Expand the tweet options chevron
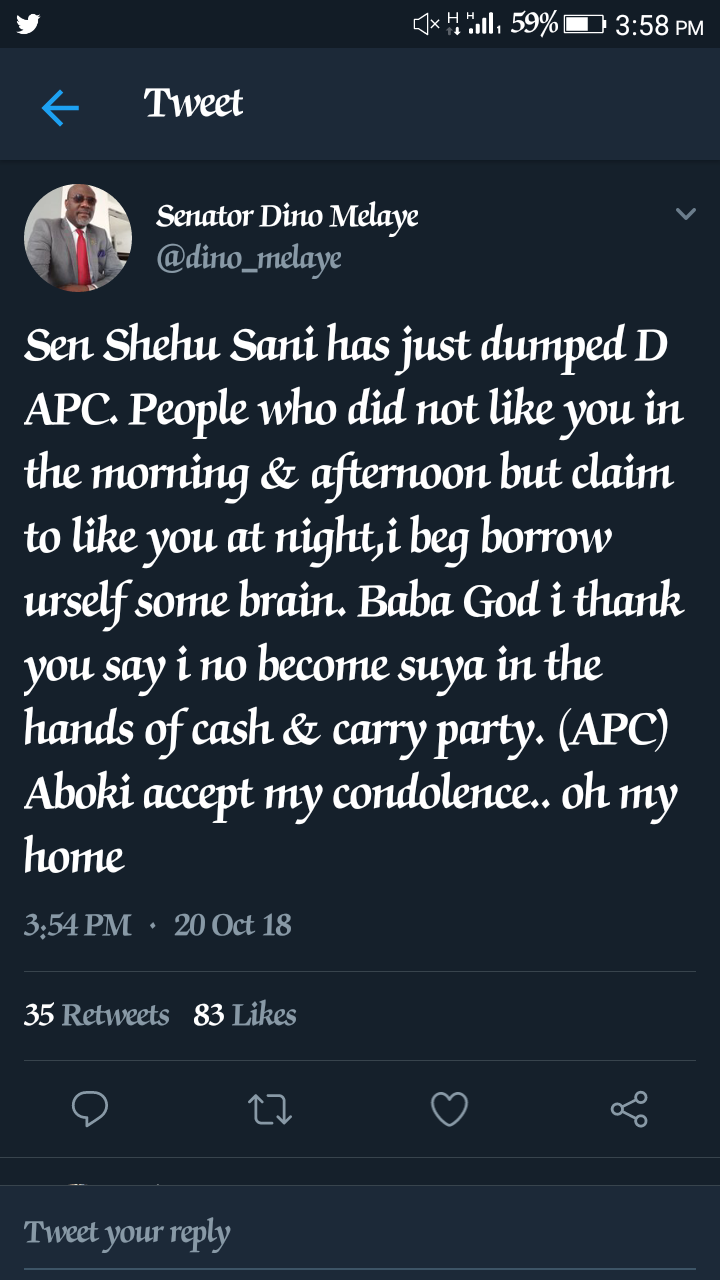Viewport: 720px width, 1280px height. 685,214
